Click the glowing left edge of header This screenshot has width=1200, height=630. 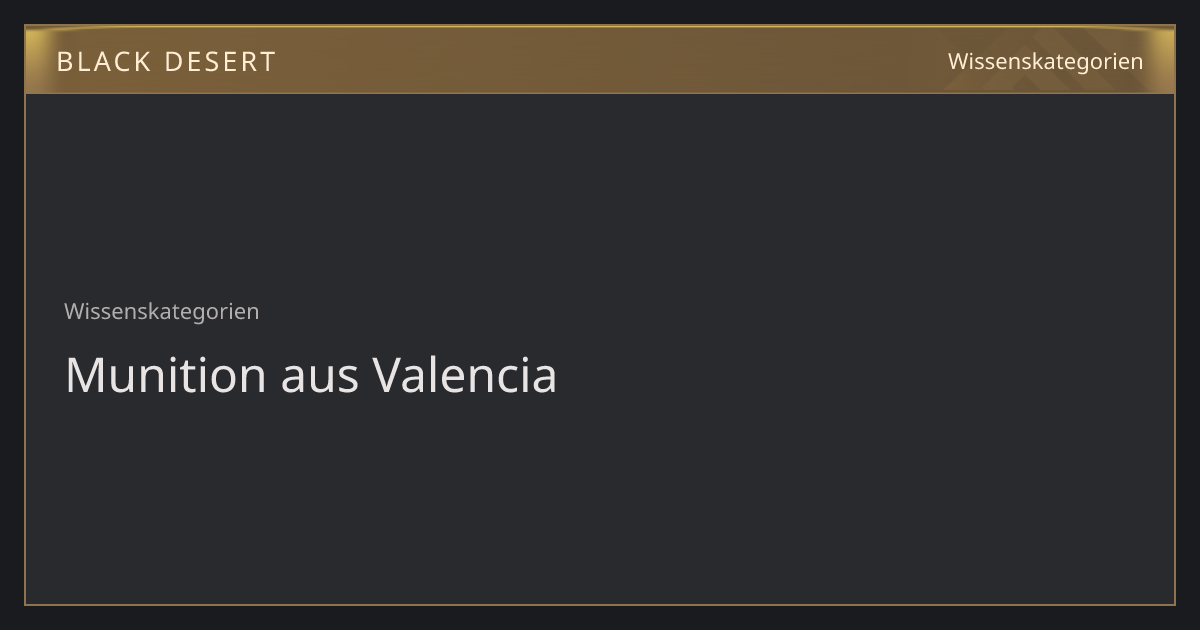[34, 60]
